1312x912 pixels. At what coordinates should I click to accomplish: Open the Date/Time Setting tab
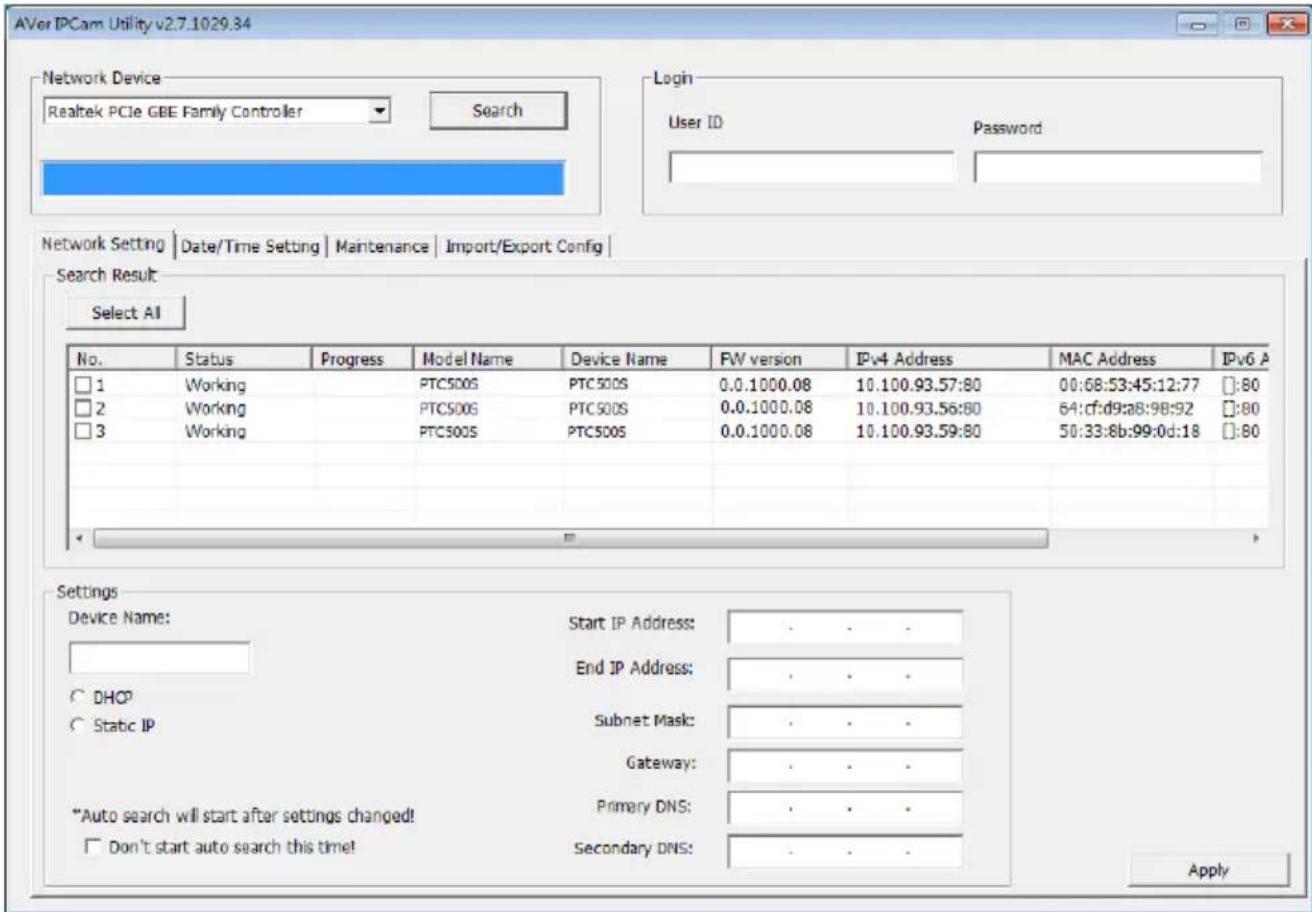click(251, 246)
